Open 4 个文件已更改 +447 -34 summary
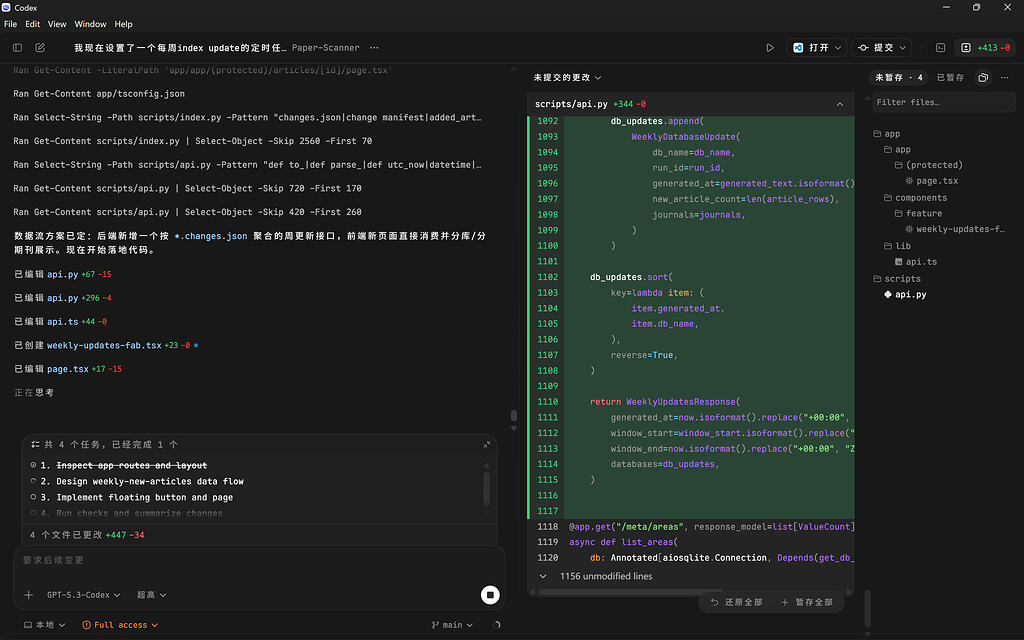 pyautogui.click(x=87, y=535)
